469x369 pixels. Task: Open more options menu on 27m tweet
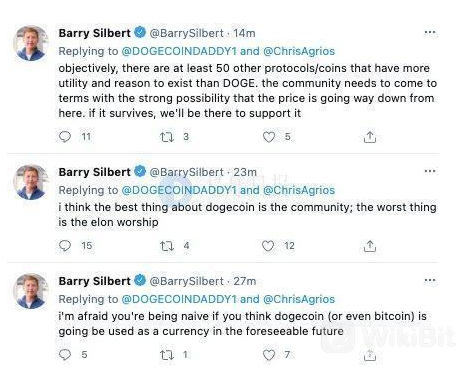(430, 280)
